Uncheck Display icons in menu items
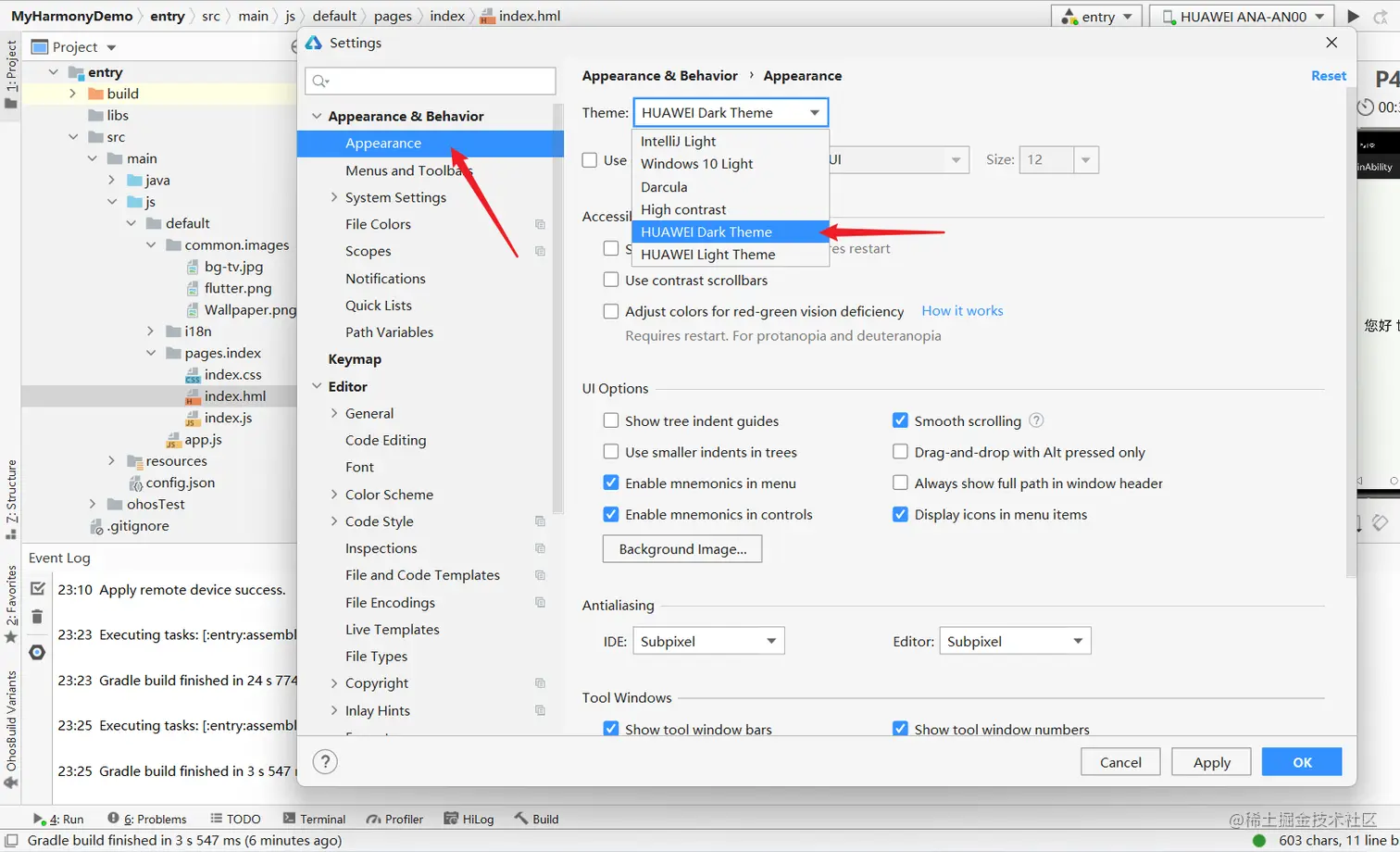 [900, 514]
